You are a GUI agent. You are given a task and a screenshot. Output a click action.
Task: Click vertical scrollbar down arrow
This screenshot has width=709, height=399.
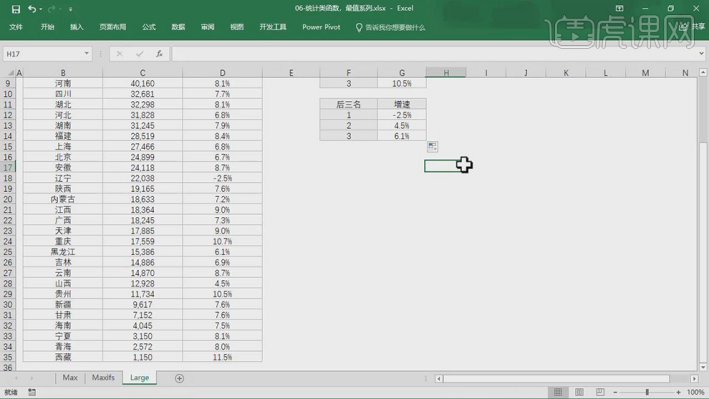703,367
